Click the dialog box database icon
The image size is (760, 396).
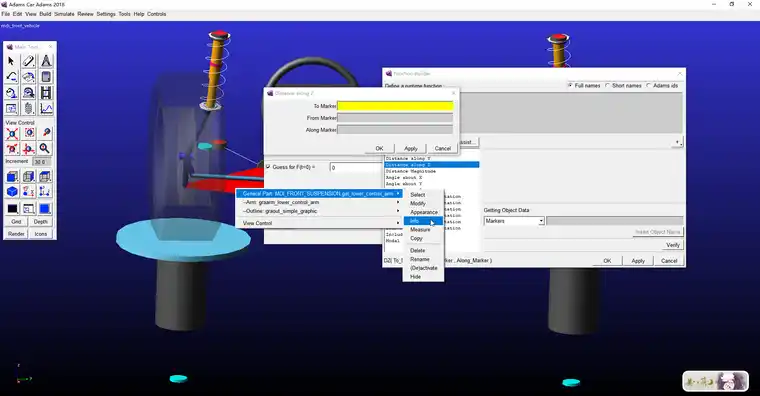coord(12,109)
